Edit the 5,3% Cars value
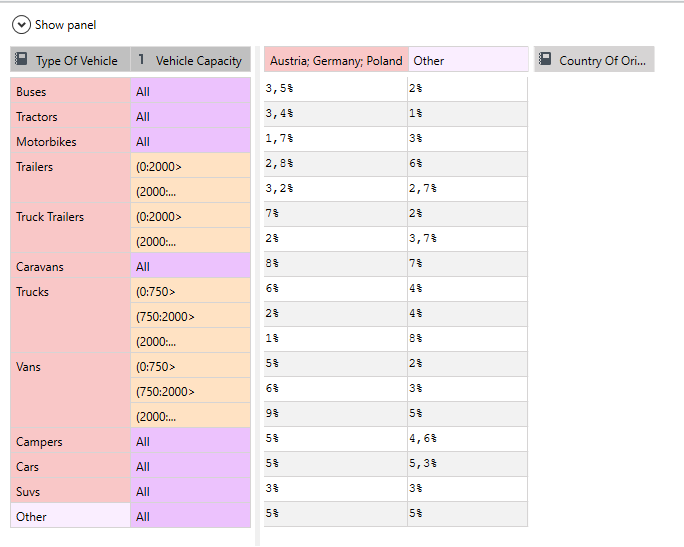684x547 pixels. 468,464
